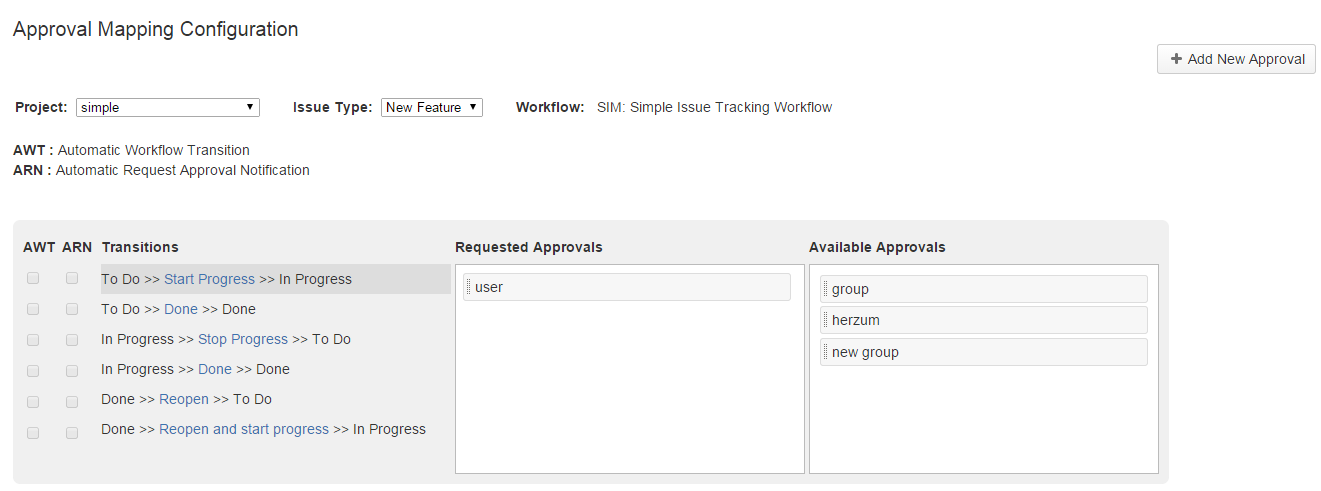
Task: Grab the drag handle on new group approval
Action: pyautogui.click(x=825, y=352)
